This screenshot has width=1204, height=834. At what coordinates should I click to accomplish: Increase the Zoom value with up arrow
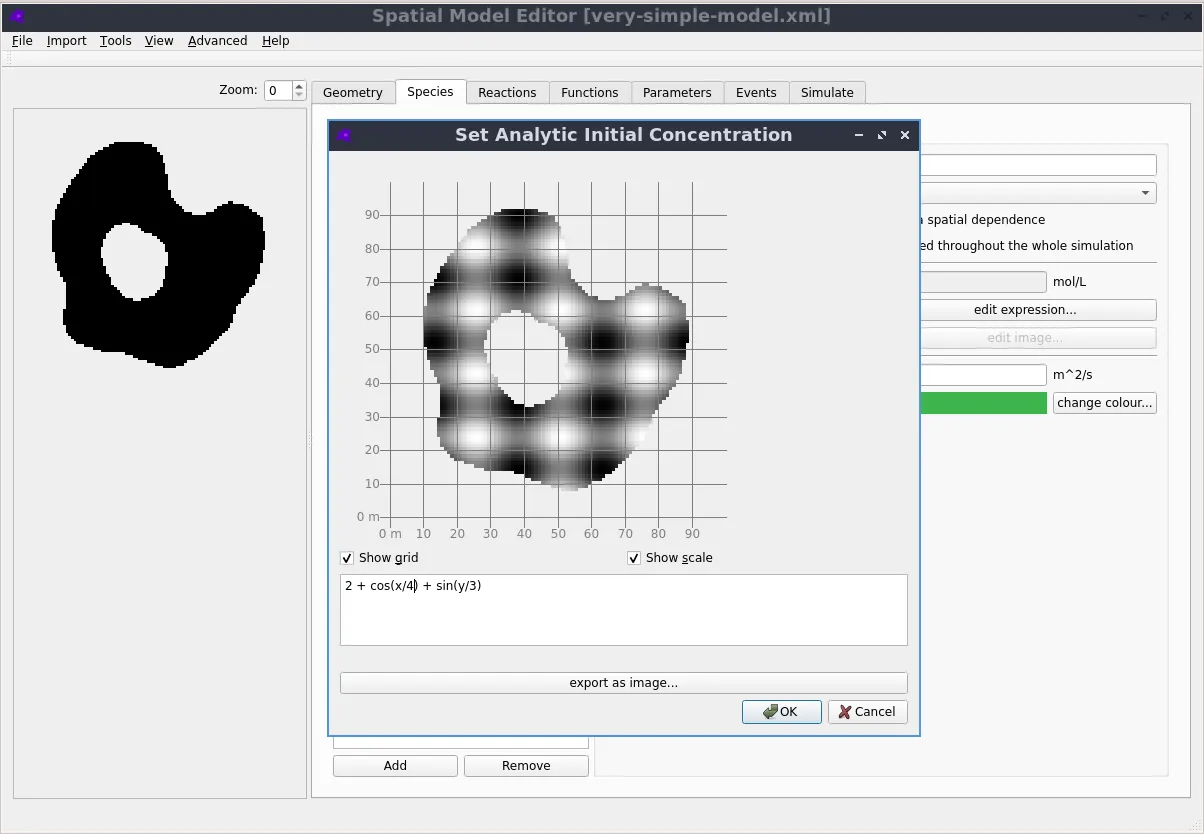click(299, 86)
